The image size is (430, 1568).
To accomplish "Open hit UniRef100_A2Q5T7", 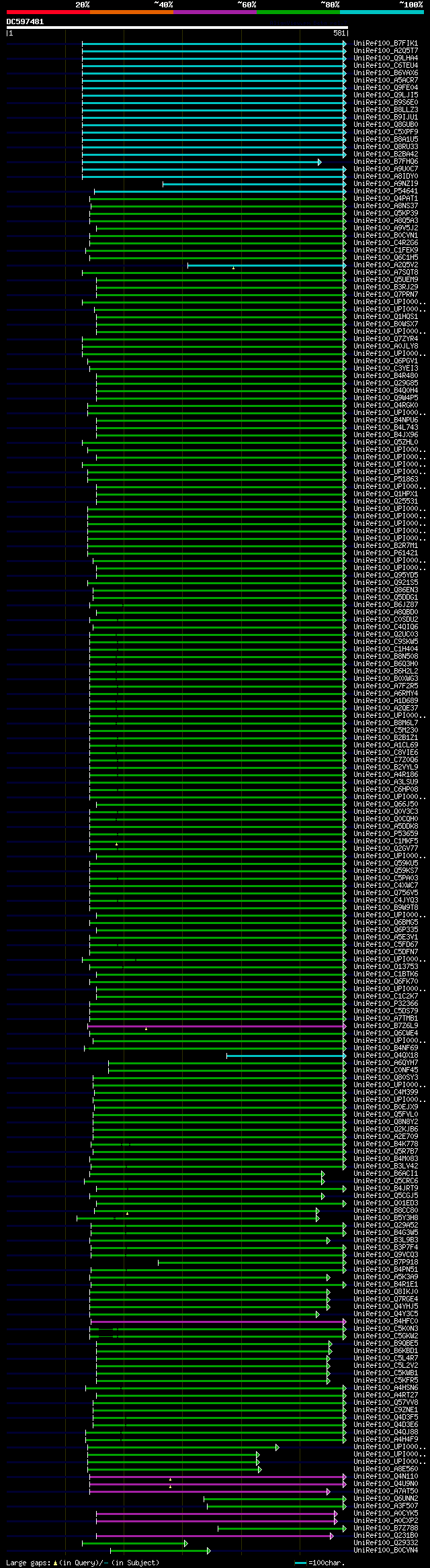I will 386,51.
